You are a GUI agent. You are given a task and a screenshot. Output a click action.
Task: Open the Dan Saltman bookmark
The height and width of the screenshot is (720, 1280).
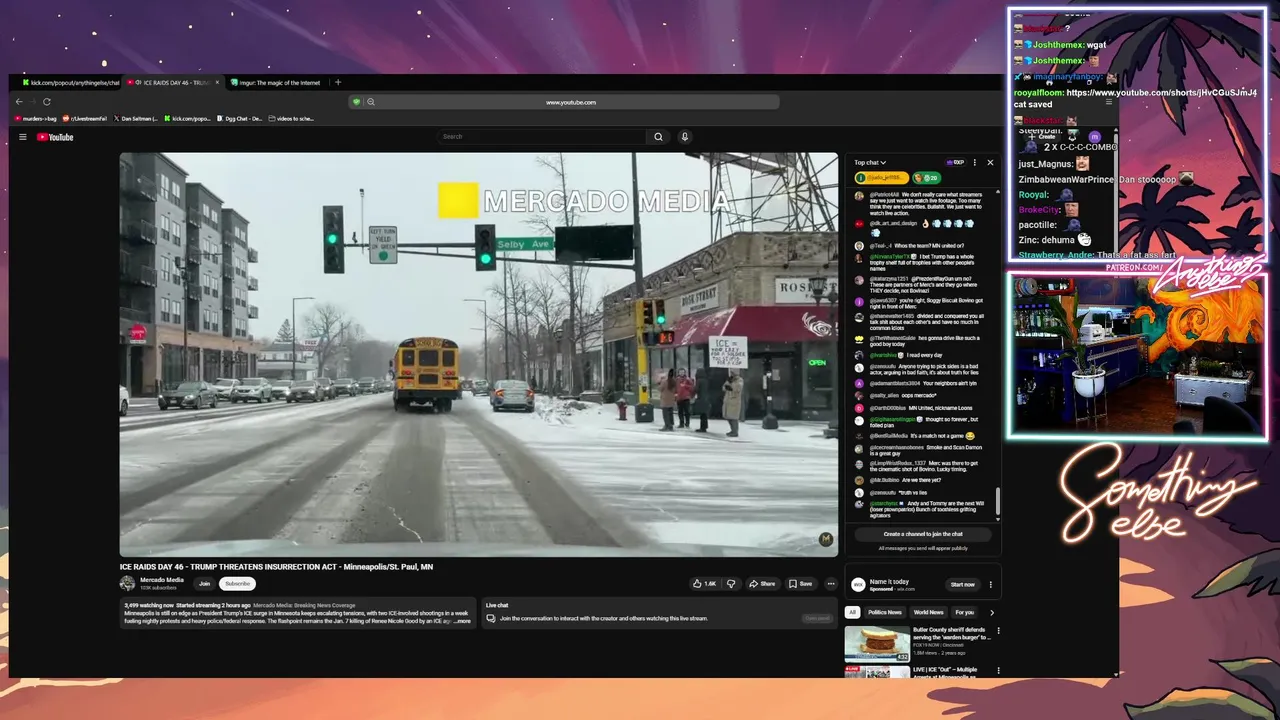136,118
